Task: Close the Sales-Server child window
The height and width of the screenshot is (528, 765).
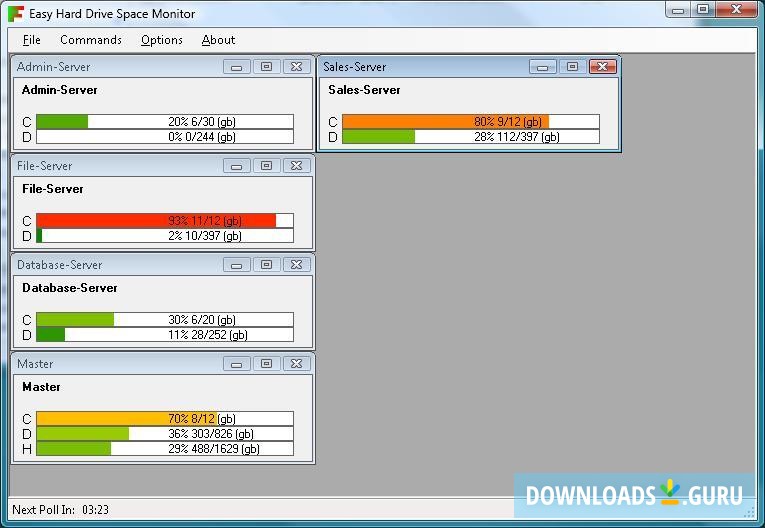Action: click(603, 67)
